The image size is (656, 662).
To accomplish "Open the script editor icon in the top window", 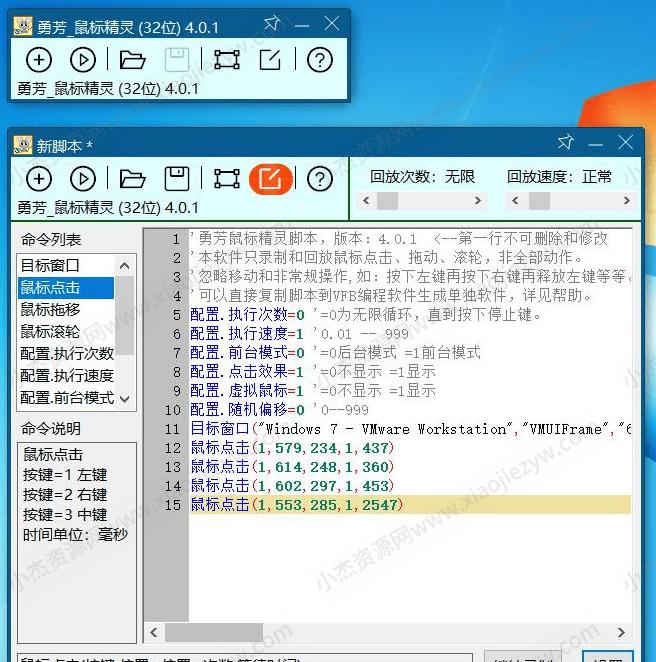I will point(270,60).
